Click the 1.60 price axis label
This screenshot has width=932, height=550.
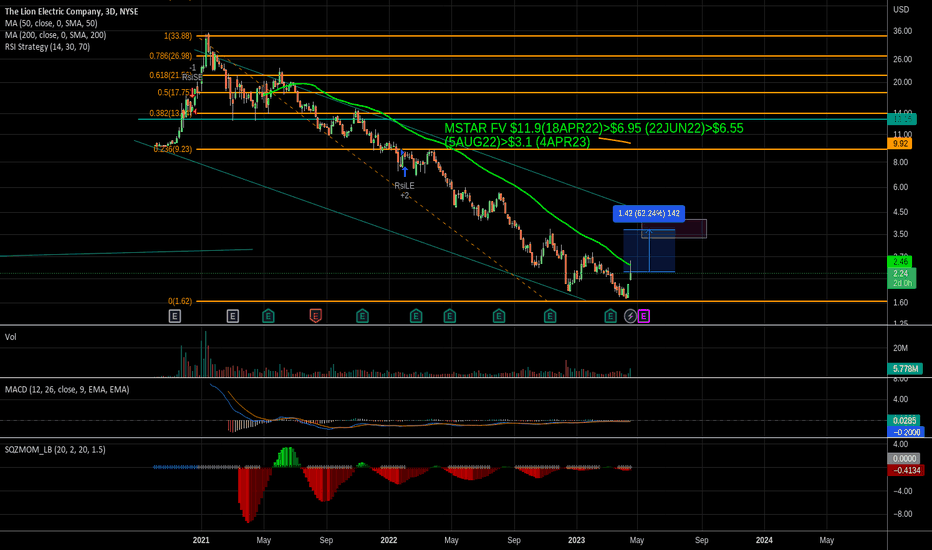point(900,303)
